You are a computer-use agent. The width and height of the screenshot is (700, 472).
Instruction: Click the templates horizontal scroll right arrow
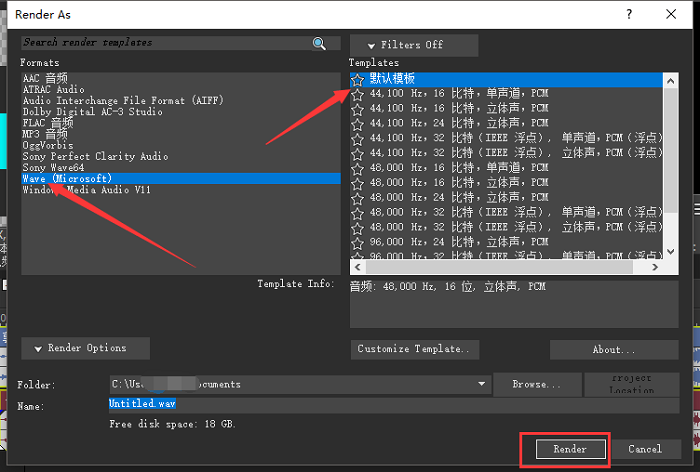coord(655,267)
